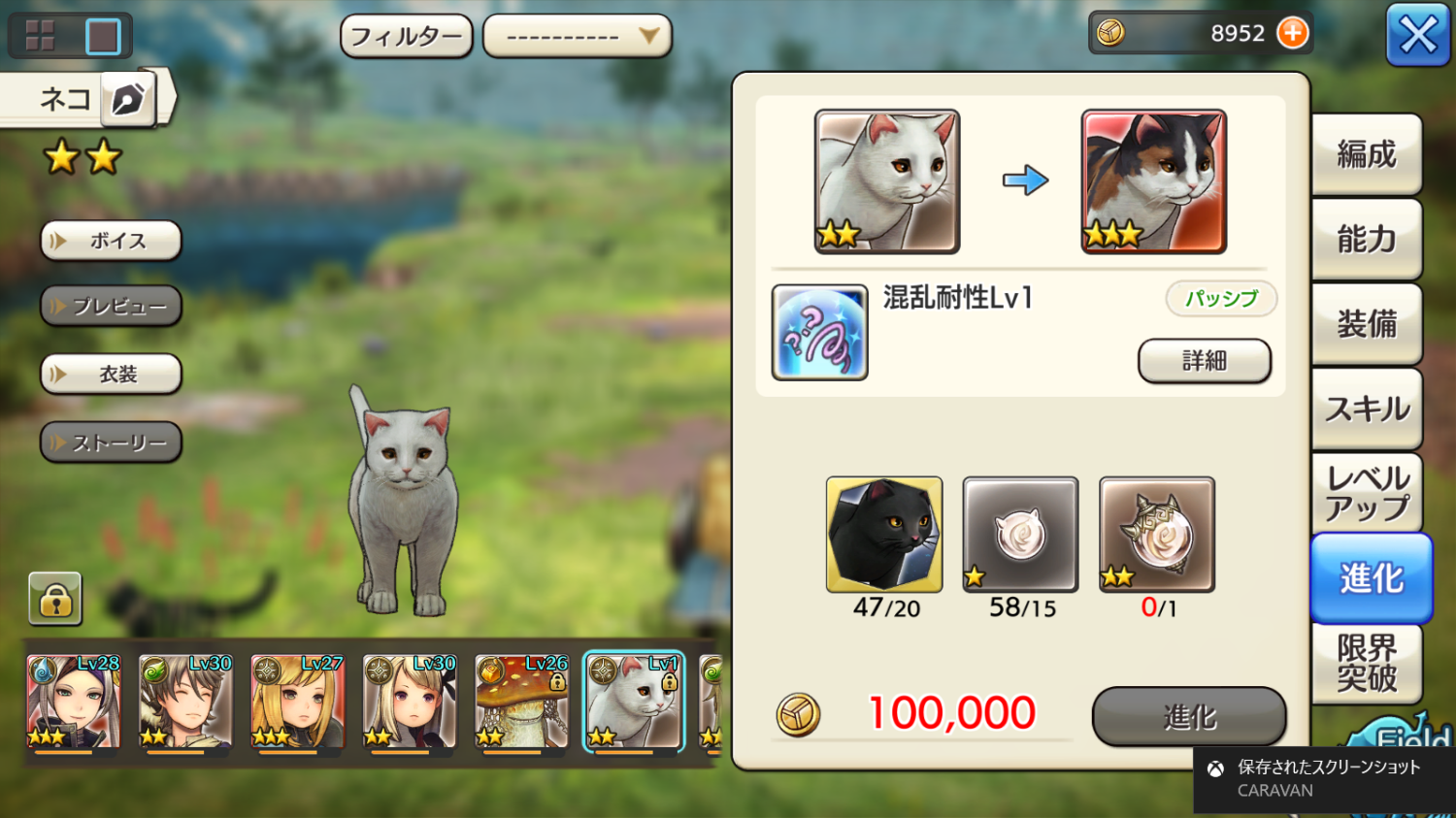Expand the ボイス voice option
Viewport: 1456px width, 818px height.
coord(111,241)
